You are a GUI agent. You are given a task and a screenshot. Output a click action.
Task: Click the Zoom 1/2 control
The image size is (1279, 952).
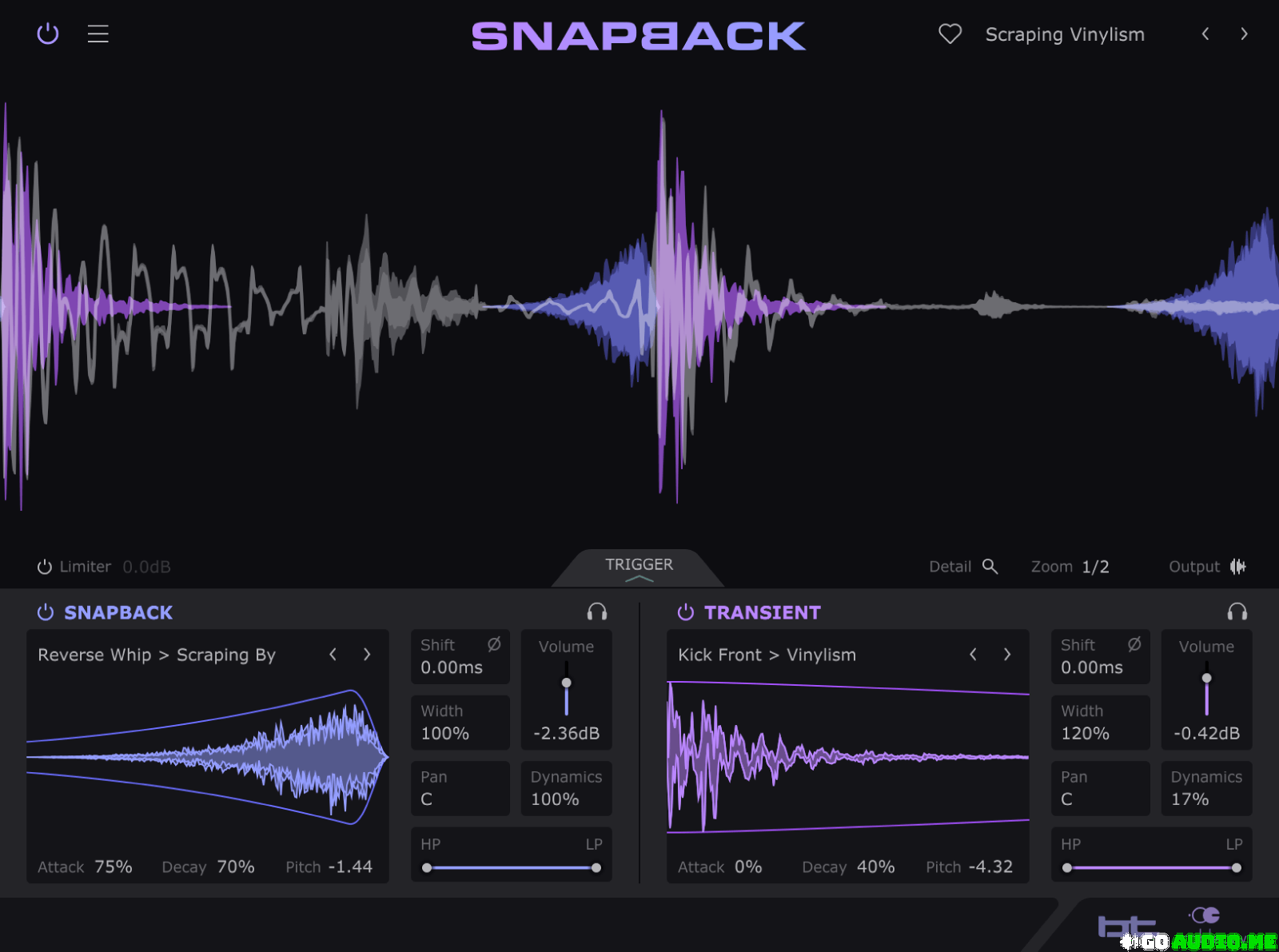click(1094, 567)
